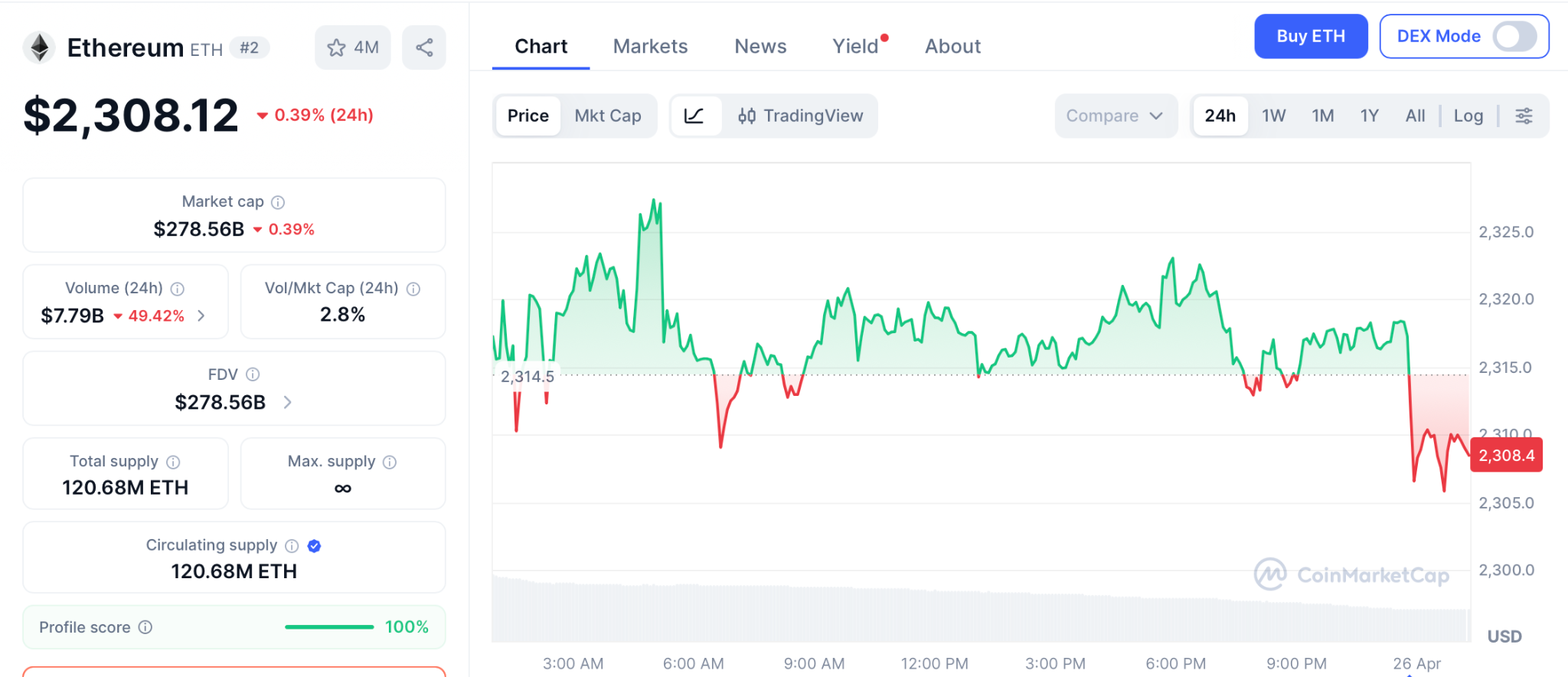Switch chart to Mkt Cap view
This screenshot has height=677, width=1568.
[608, 116]
